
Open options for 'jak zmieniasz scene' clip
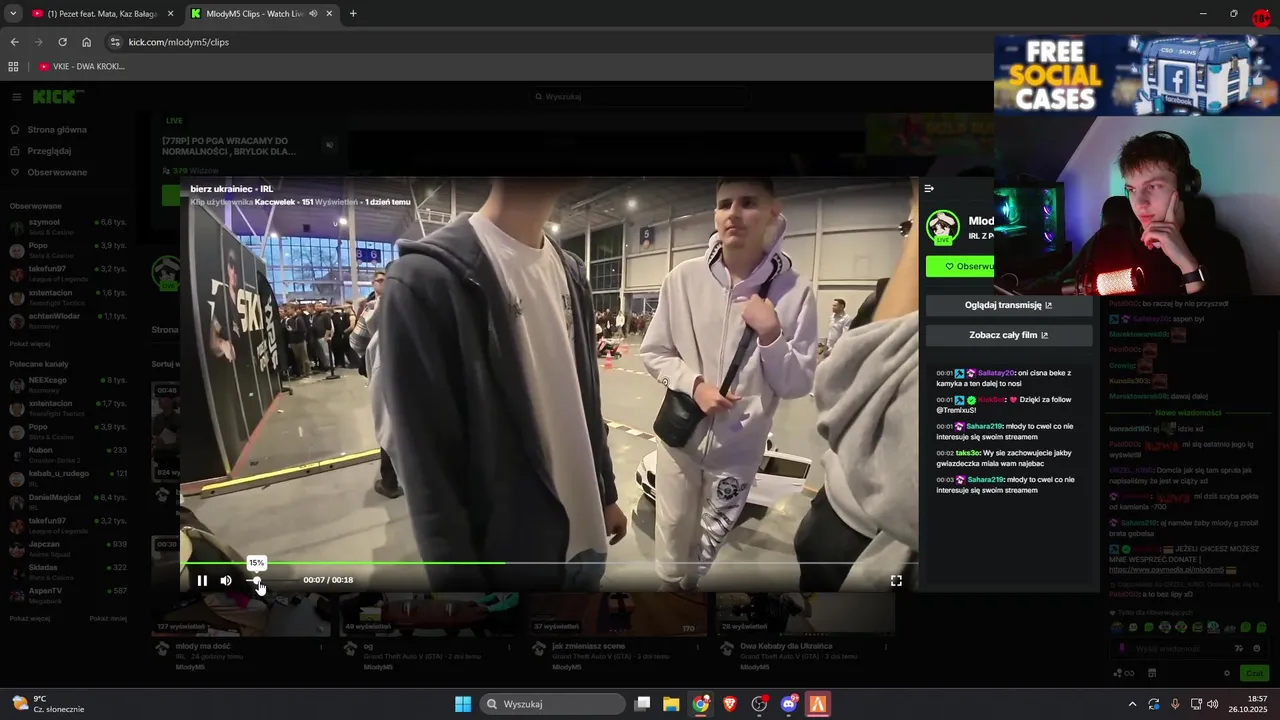tap(697, 647)
